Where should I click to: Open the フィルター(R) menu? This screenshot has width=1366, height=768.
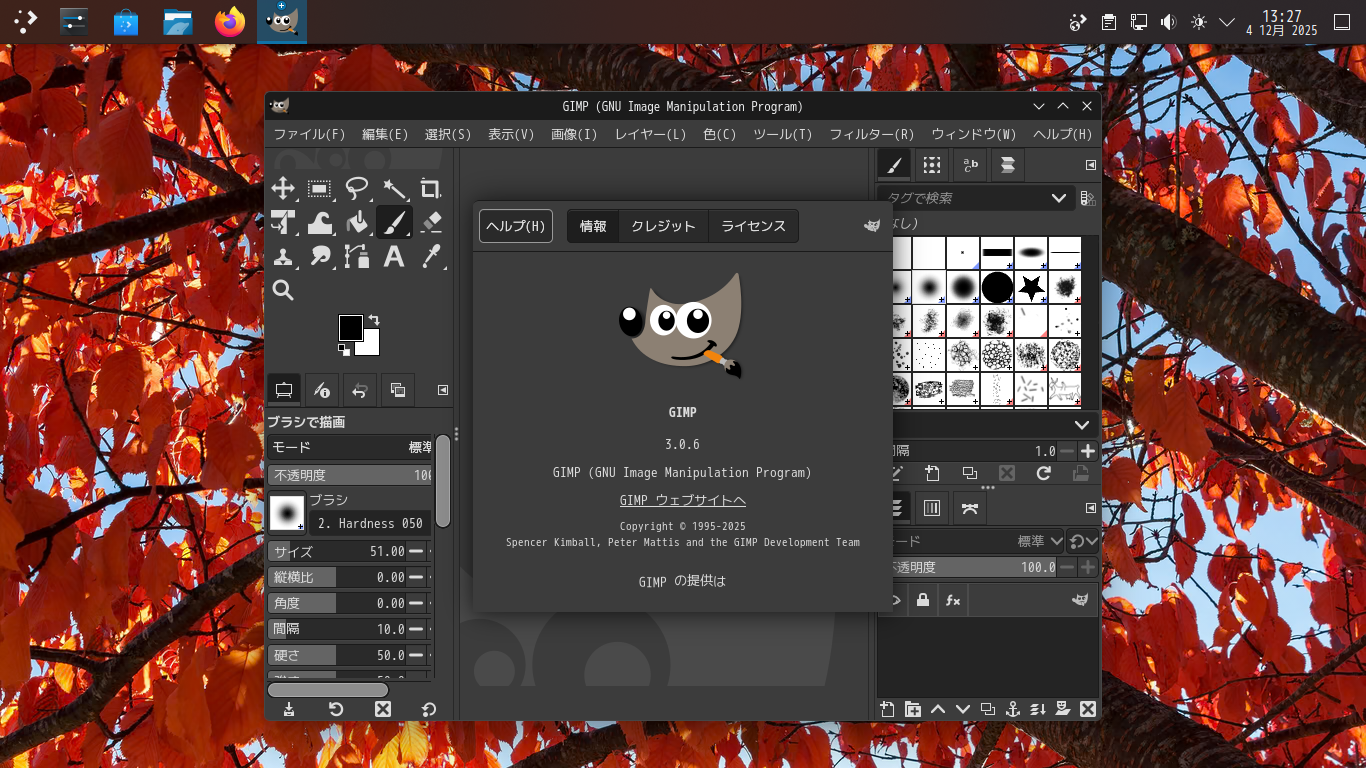coord(871,134)
